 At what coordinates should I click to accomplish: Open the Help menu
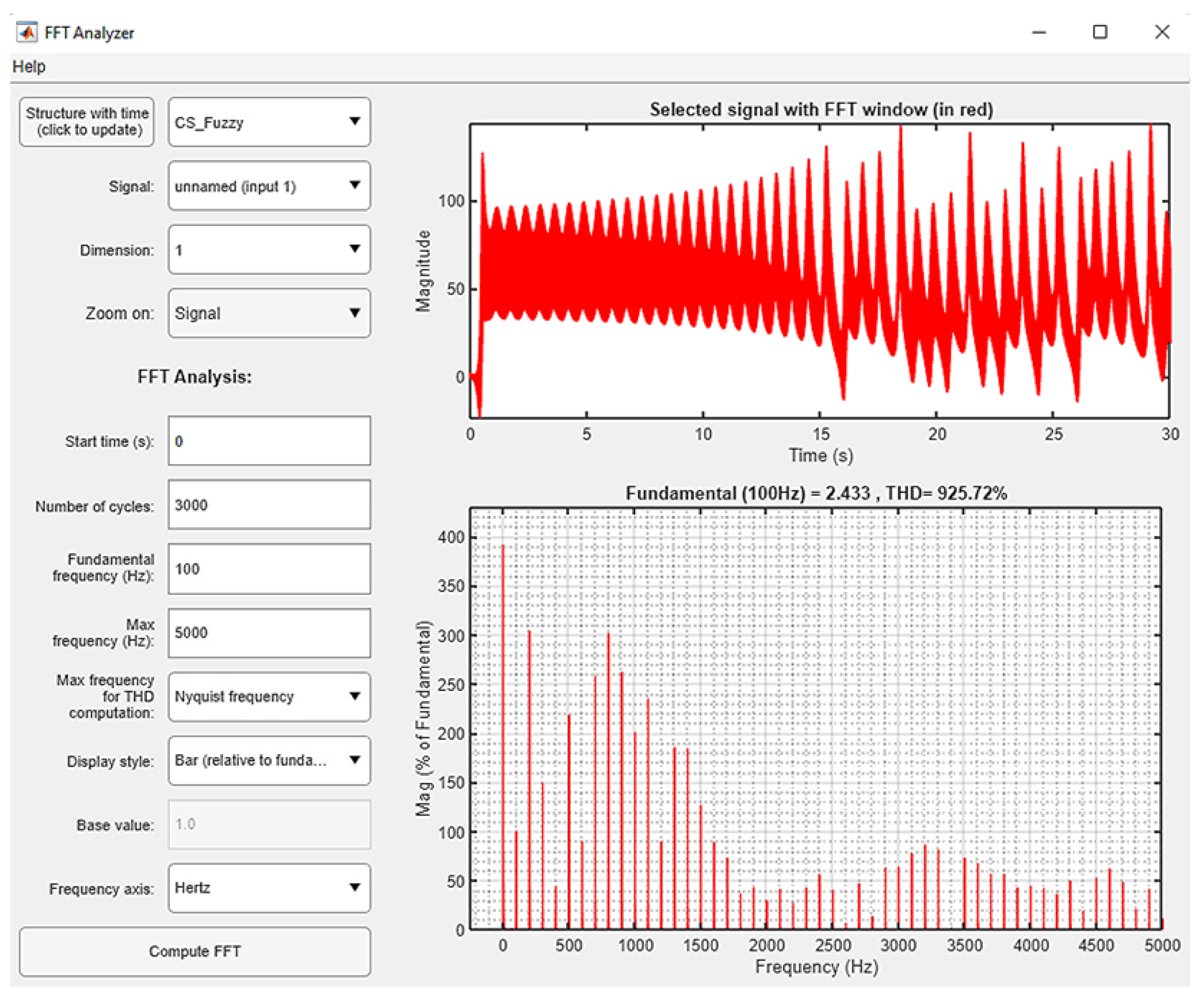tap(29, 66)
